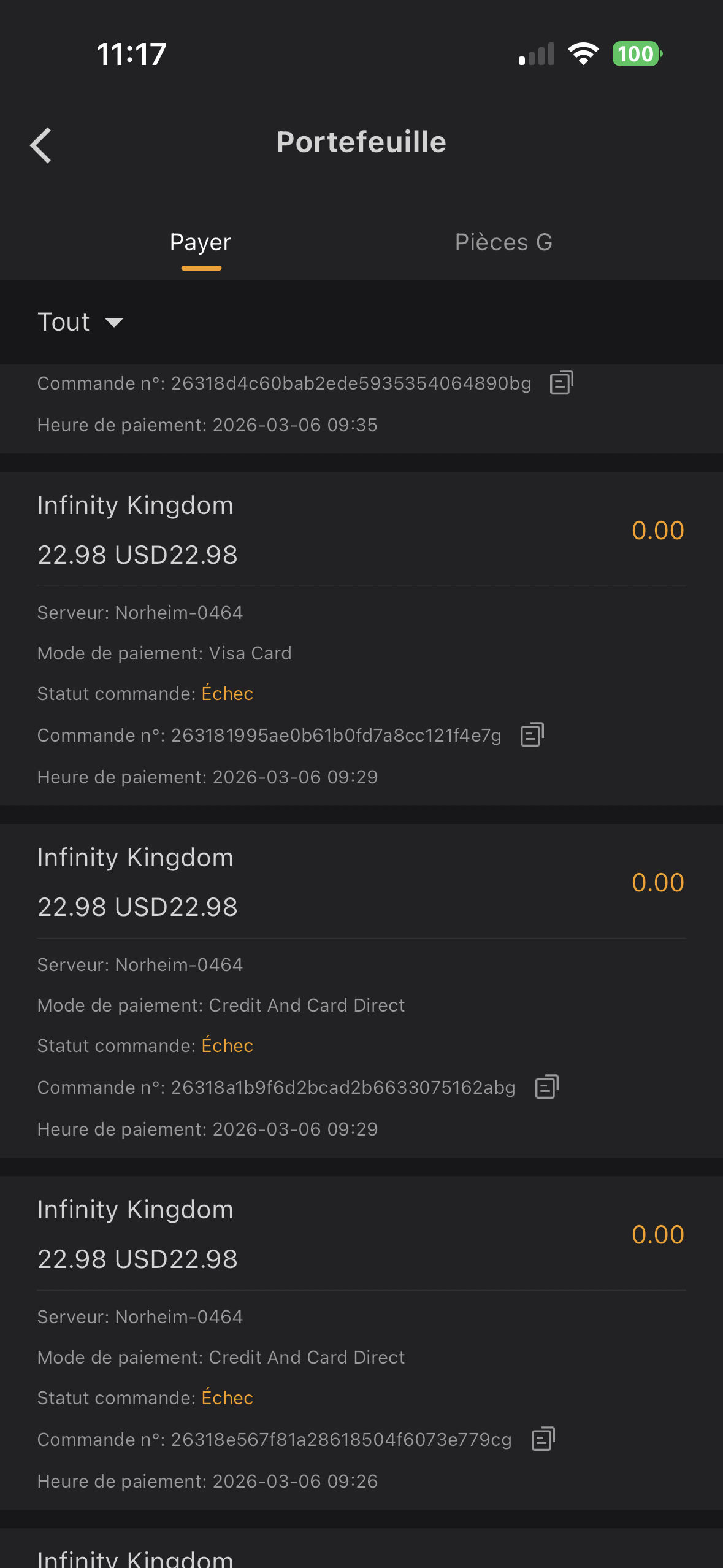Tap the 09:26 order's Échec status
The height and width of the screenshot is (1568, 723).
click(x=227, y=1398)
